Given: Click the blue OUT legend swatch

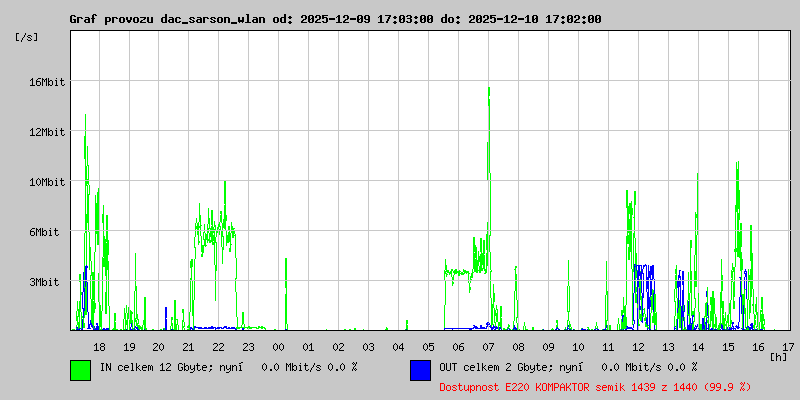Looking at the screenshot, I should tap(420, 370).
